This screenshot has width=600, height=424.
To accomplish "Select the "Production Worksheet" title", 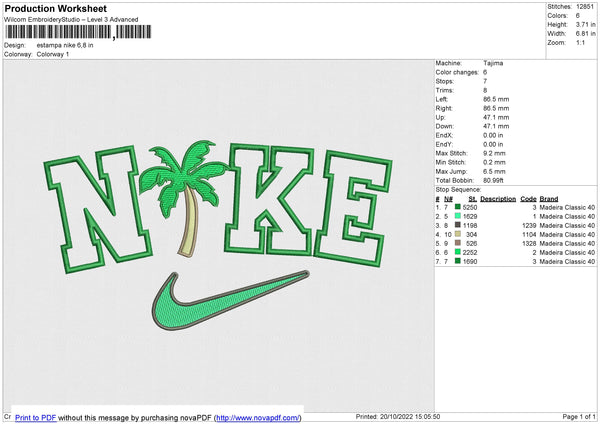I will pyautogui.click(x=55, y=8).
